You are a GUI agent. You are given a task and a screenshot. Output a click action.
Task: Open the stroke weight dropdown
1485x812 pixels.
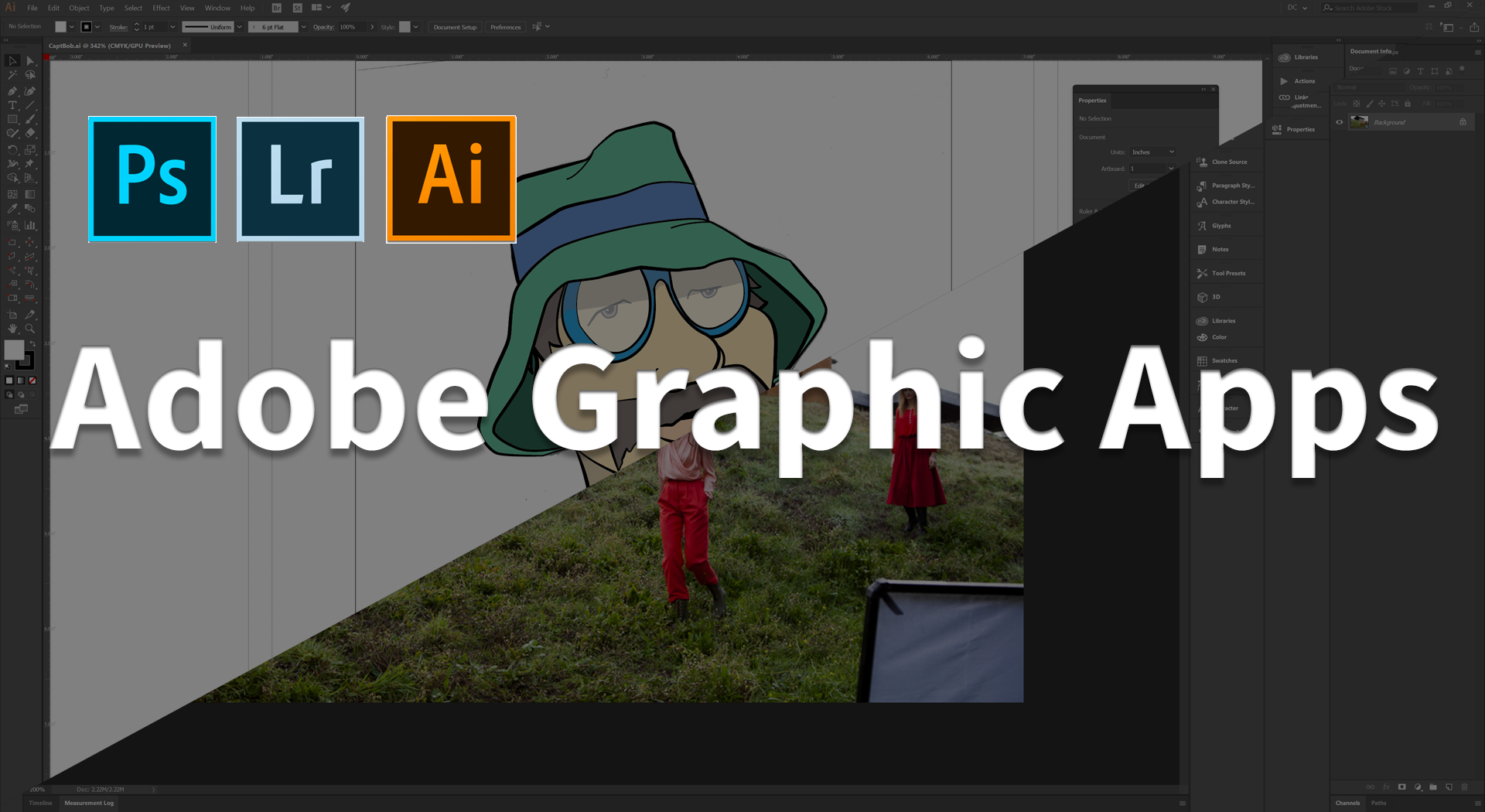click(x=172, y=27)
